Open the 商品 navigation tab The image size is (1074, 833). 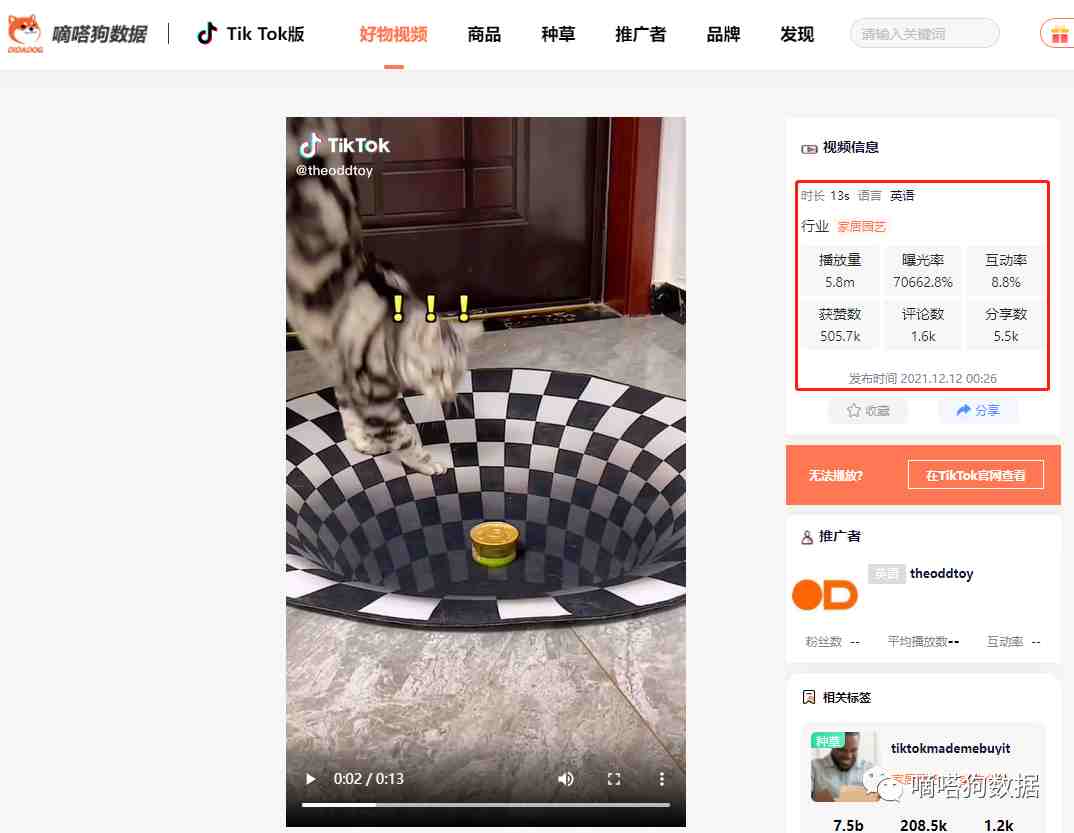(484, 34)
